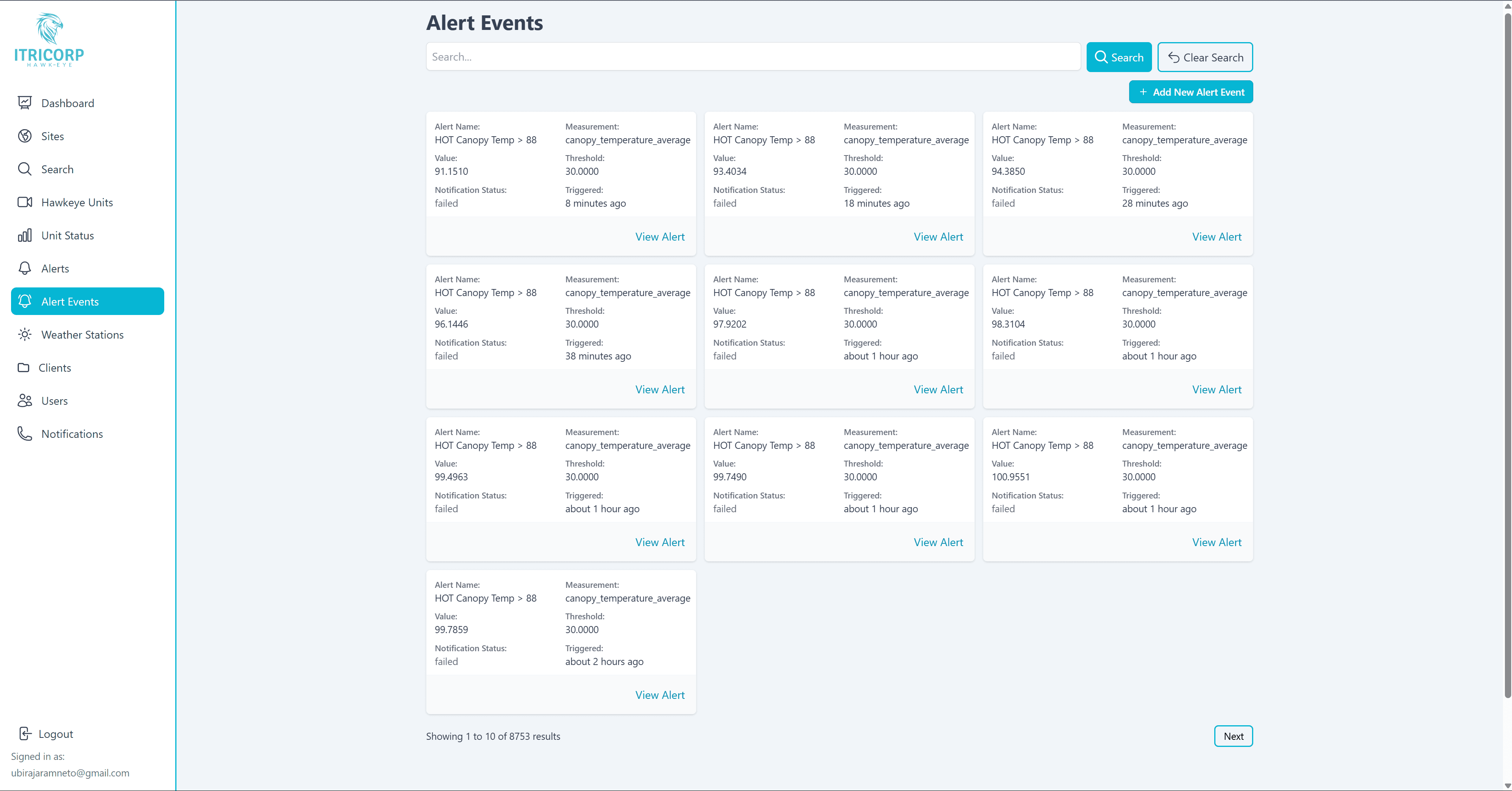1512x791 pixels.
Task: Click the Clients folder icon
Action: (x=24, y=367)
